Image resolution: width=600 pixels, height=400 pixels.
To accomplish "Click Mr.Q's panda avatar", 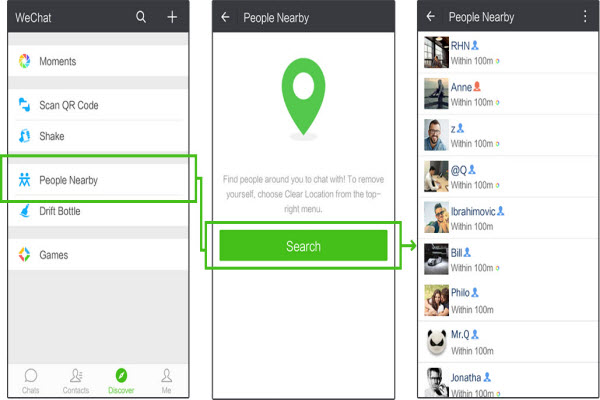I will click(x=436, y=342).
